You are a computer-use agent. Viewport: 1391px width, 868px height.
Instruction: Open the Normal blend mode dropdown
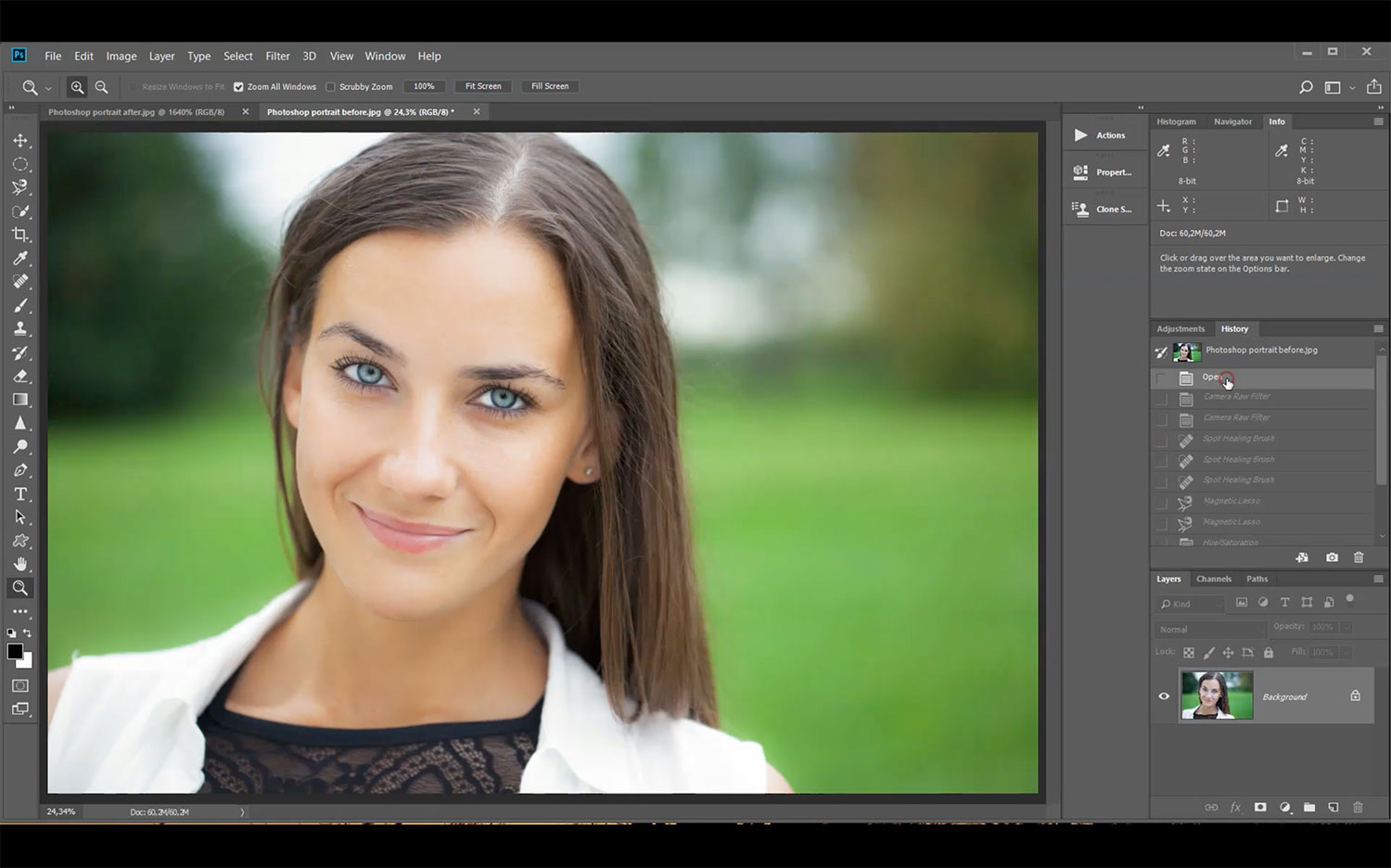pyautogui.click(x=1210, y=630)
